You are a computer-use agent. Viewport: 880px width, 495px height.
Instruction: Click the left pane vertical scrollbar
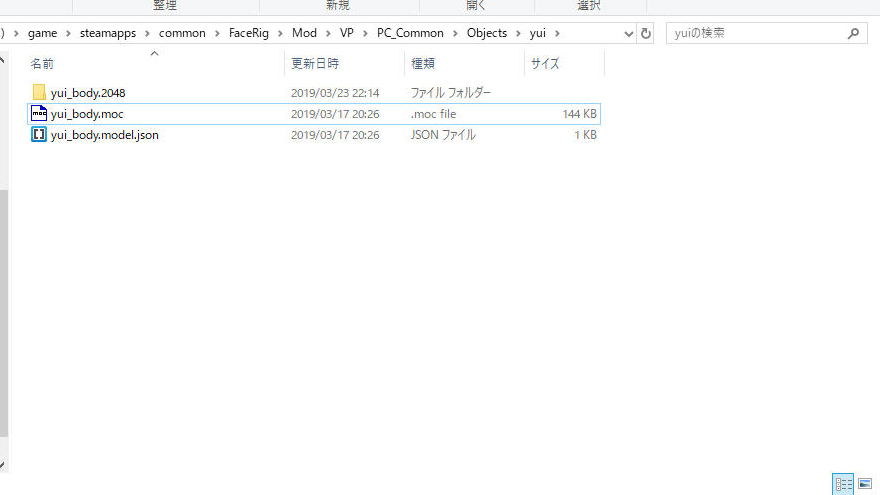tap(4, 313)
